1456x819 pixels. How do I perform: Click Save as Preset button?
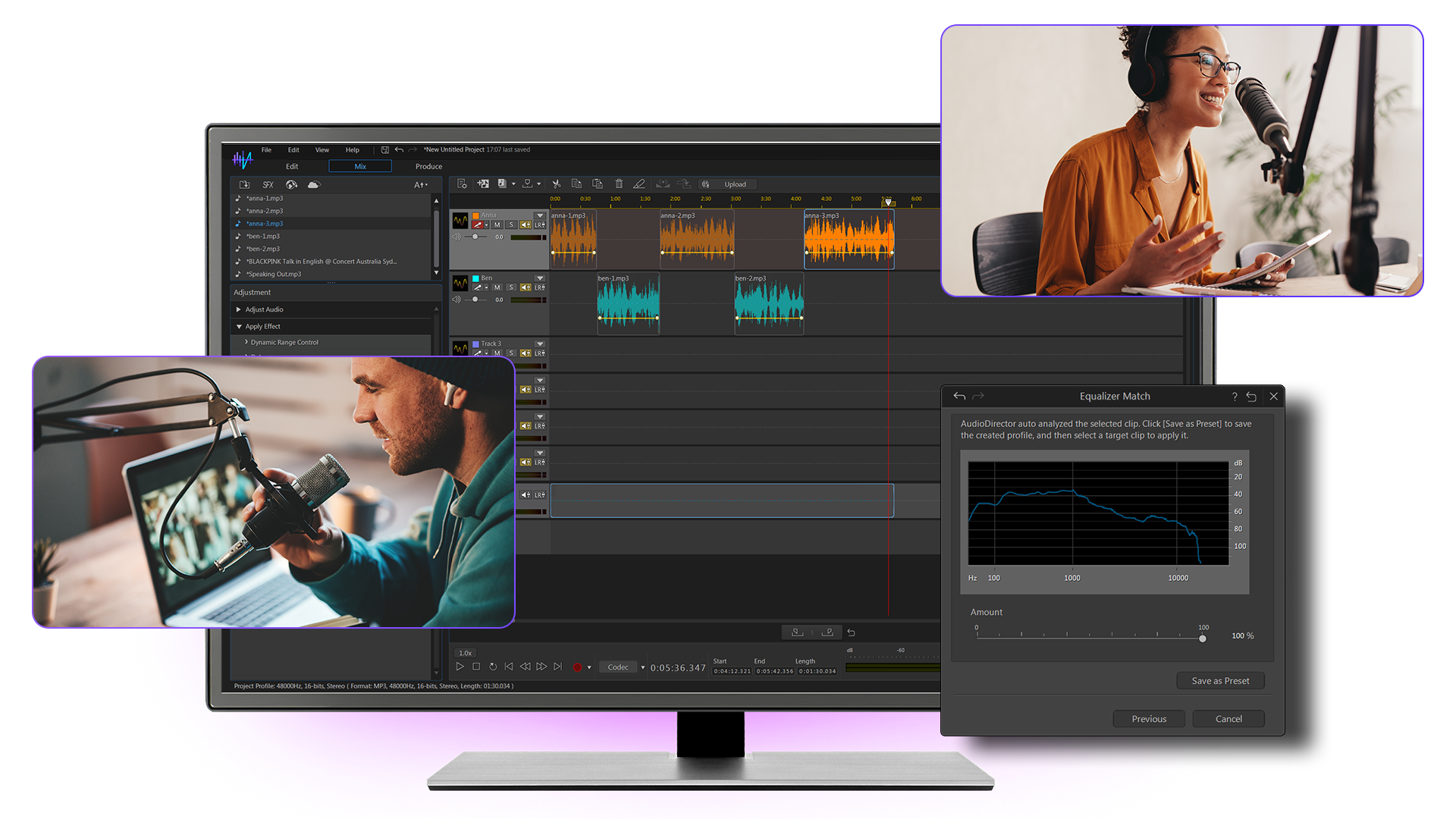(x=1220, y=681)
